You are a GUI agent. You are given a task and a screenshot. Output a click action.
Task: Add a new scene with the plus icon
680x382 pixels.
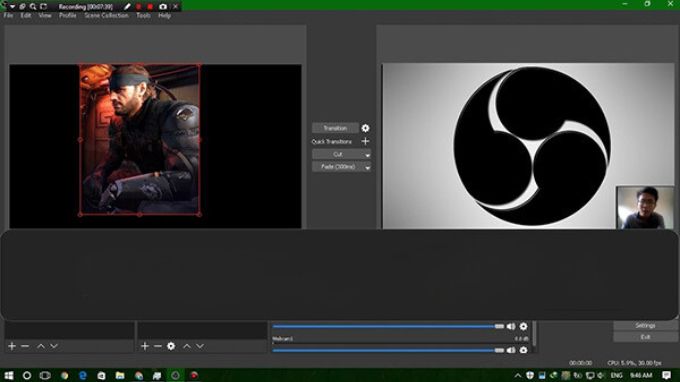point(12,346)
